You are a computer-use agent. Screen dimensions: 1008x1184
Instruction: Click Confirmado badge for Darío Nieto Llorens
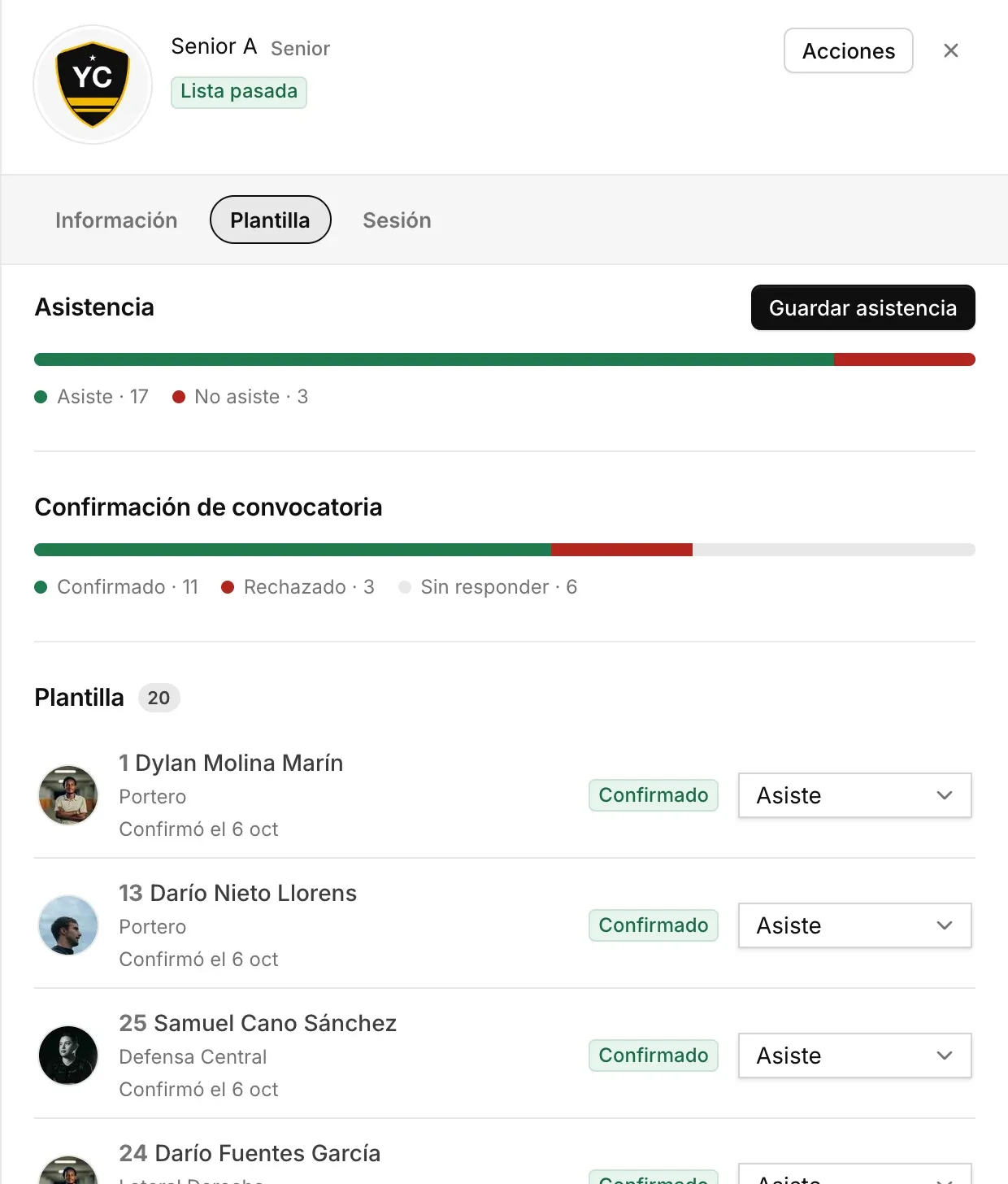point(654,925)
